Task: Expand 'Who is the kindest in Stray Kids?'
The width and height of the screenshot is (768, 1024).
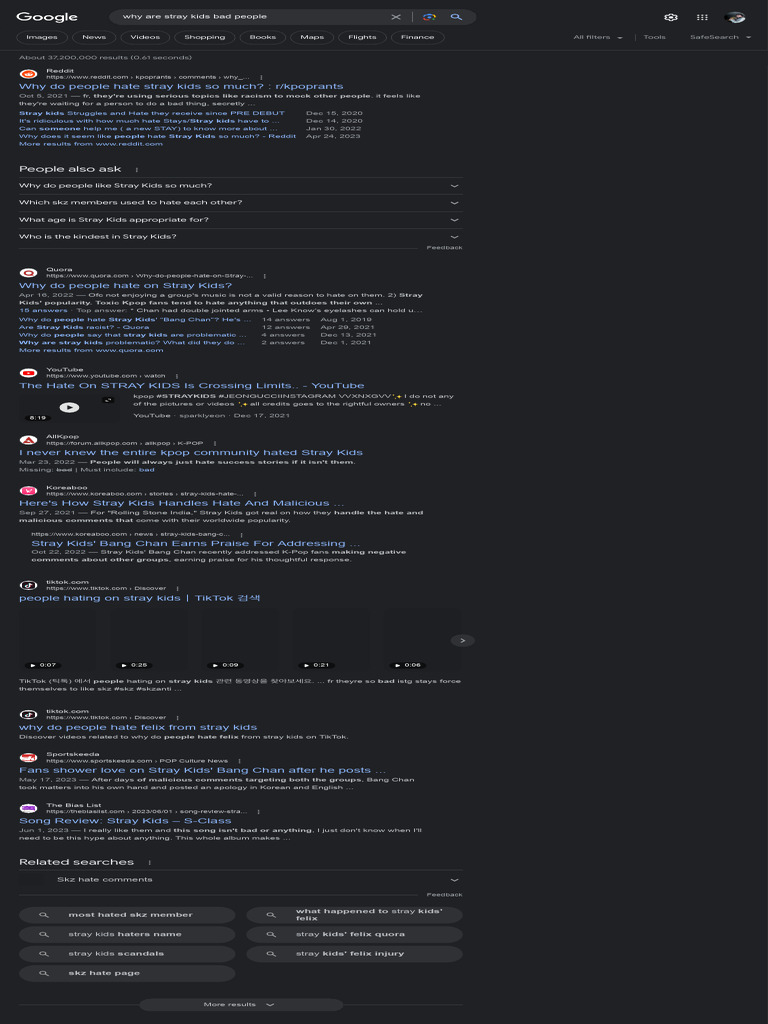Action: (240, 236)
